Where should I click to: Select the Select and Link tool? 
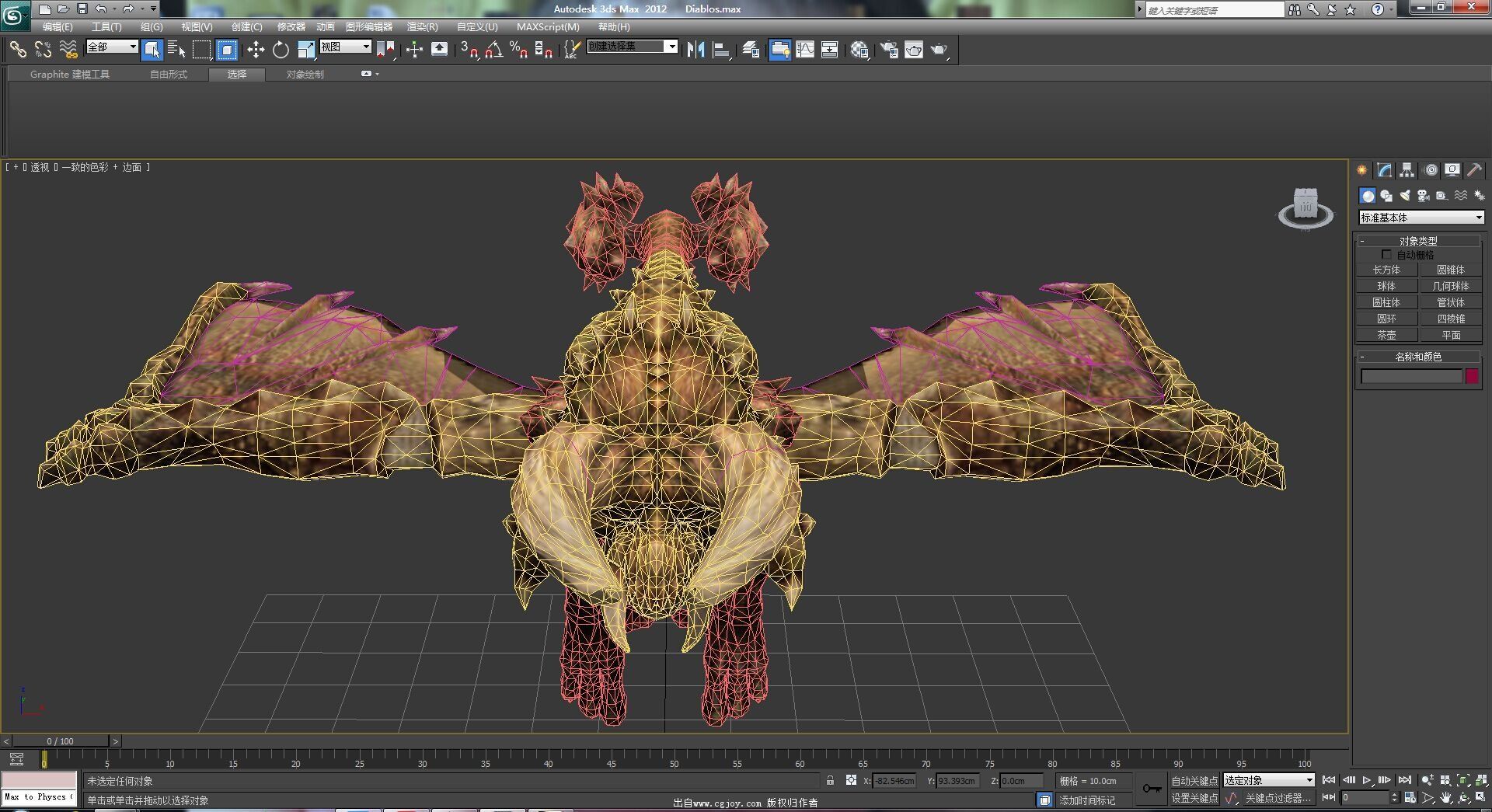point(17,50)
